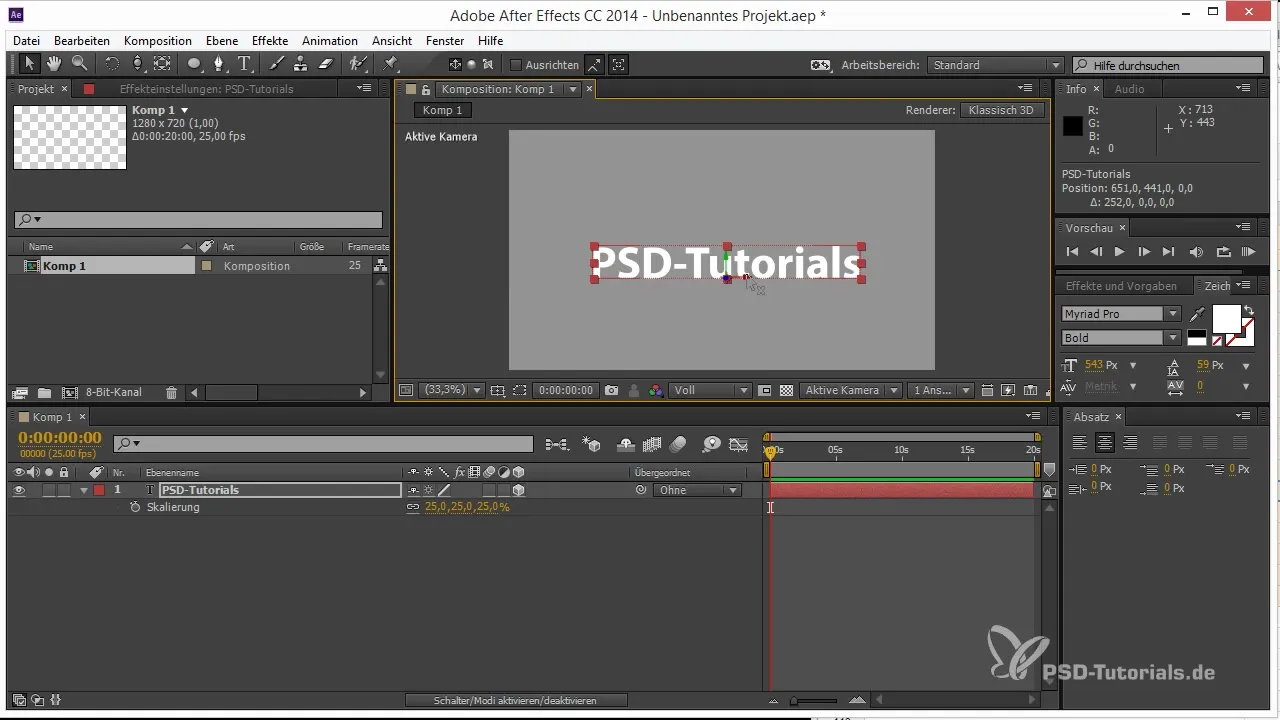The width and height of the screenshot is (1280, 720).
Task: Toggle the Skalierung stopwatch
Action: click(135, 507)
